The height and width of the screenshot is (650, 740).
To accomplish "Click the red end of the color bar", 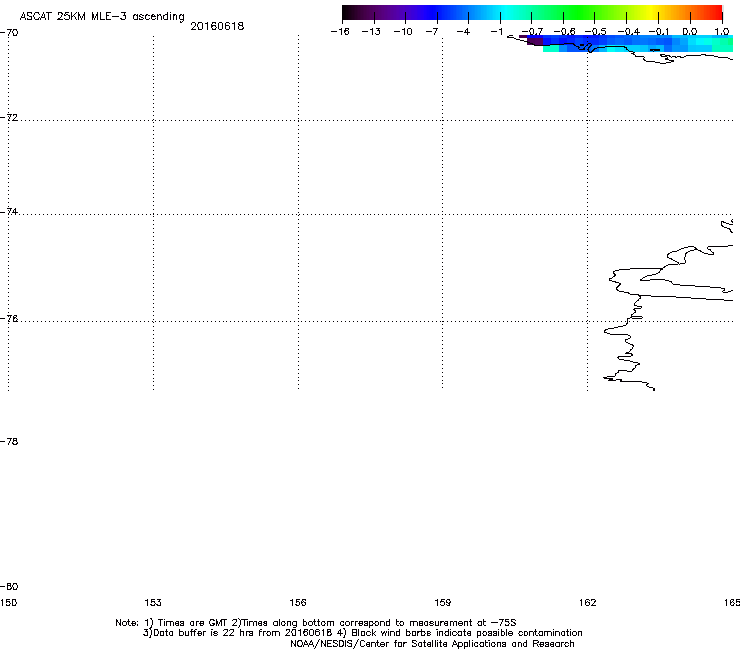I will (x=713, y=12).
